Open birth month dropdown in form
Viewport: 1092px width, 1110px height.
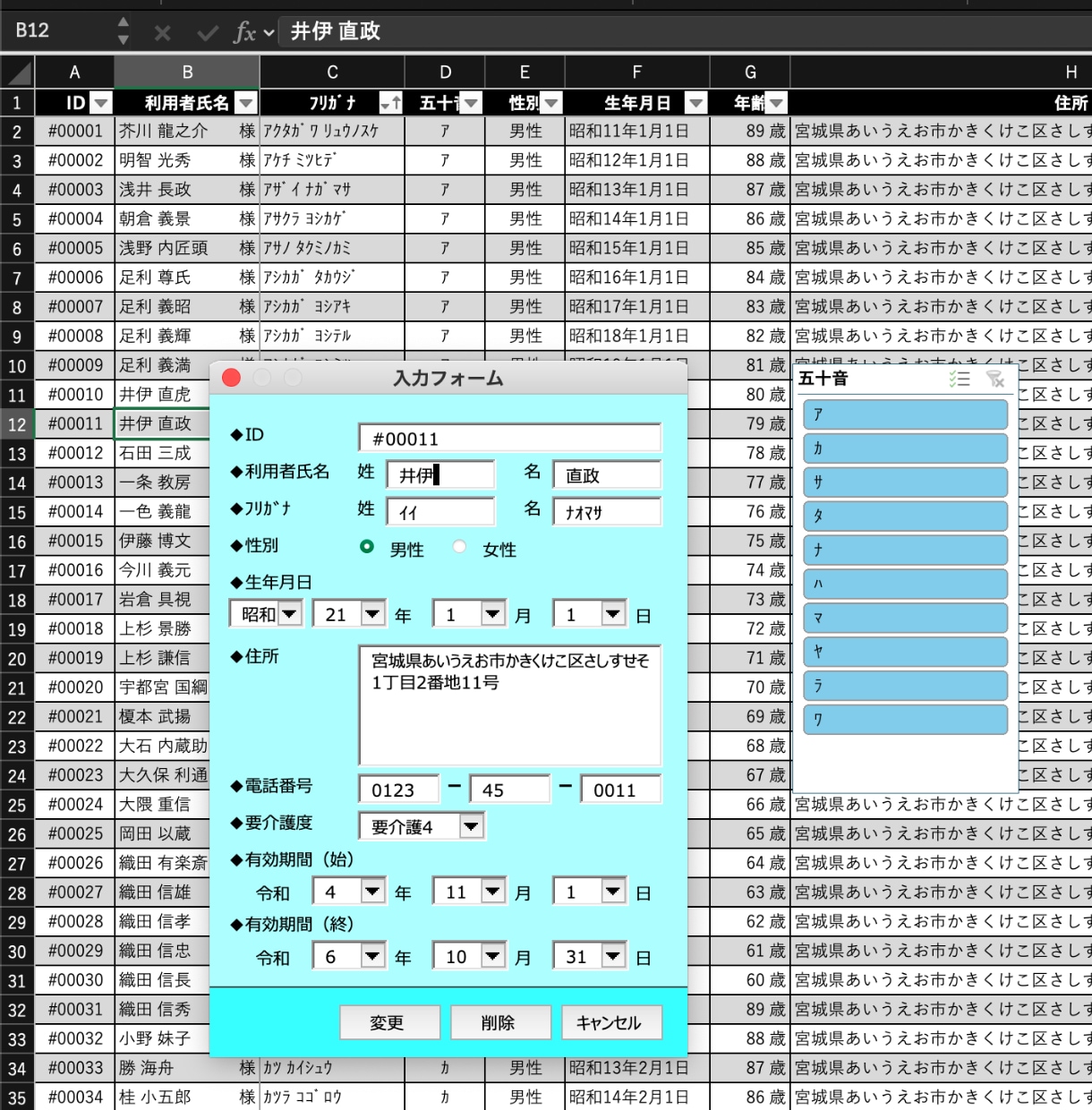point(493,614)
